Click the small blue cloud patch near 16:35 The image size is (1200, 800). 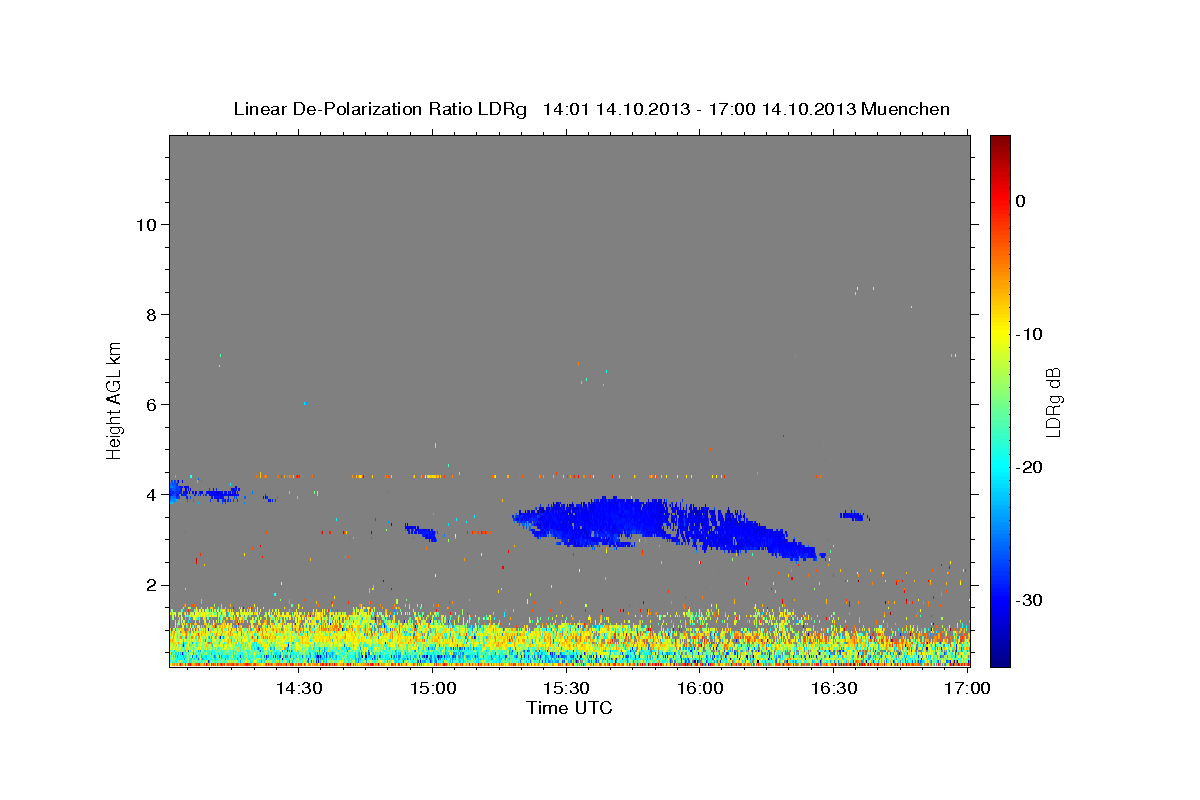click(x=853, y=516)
